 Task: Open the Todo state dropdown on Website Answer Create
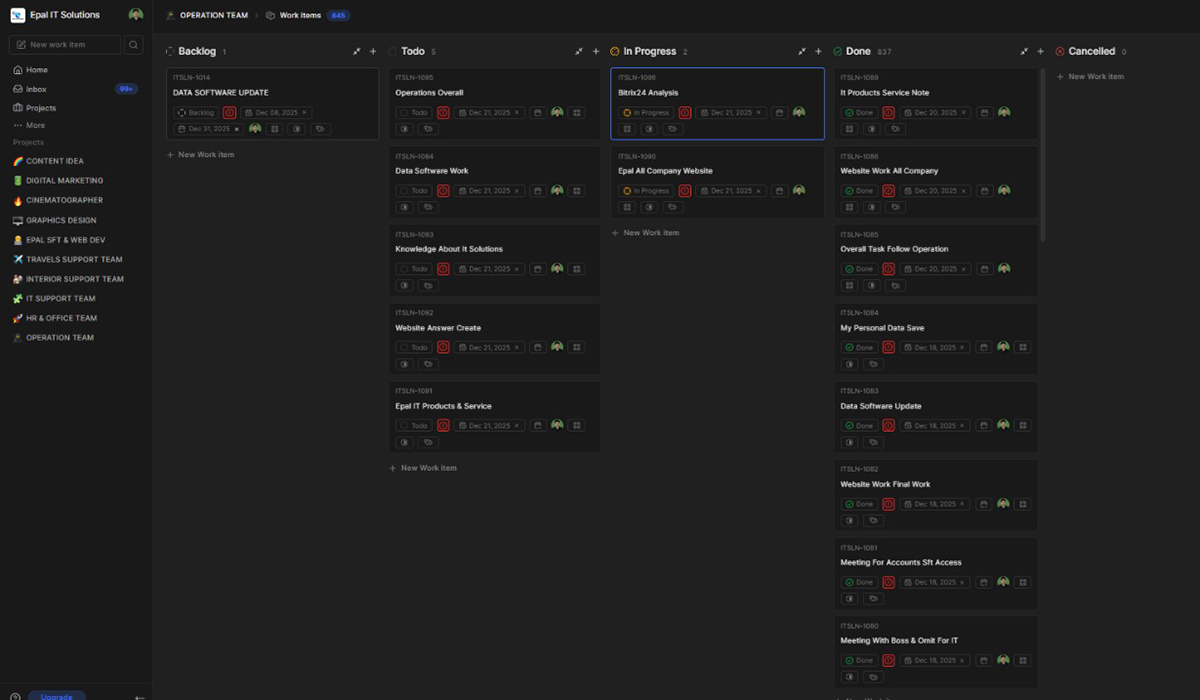pos(413,347)
